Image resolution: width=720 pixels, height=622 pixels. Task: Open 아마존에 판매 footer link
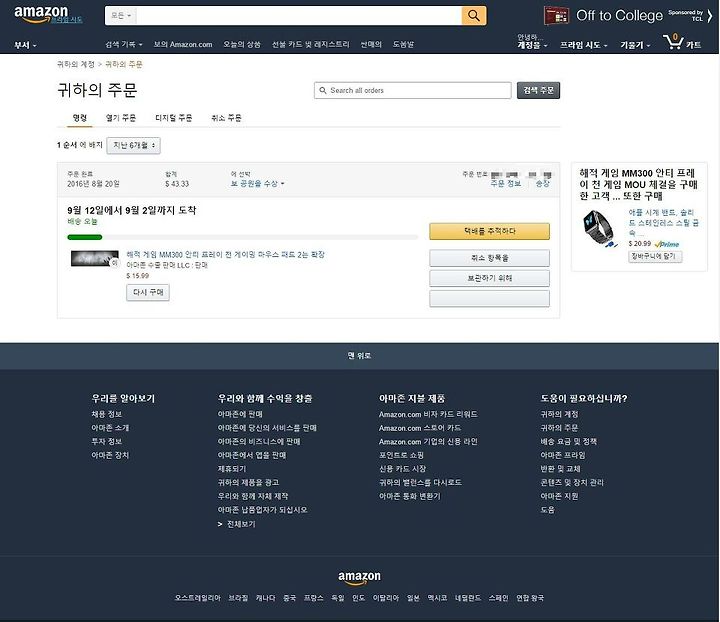[240, 414]
